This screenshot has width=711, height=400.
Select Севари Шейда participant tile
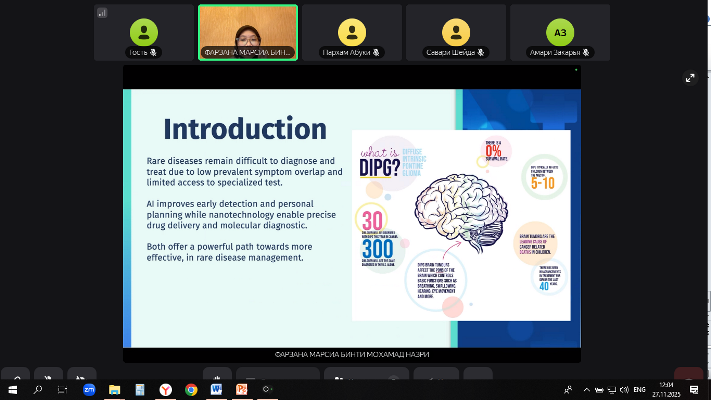[x=455, y=32]
